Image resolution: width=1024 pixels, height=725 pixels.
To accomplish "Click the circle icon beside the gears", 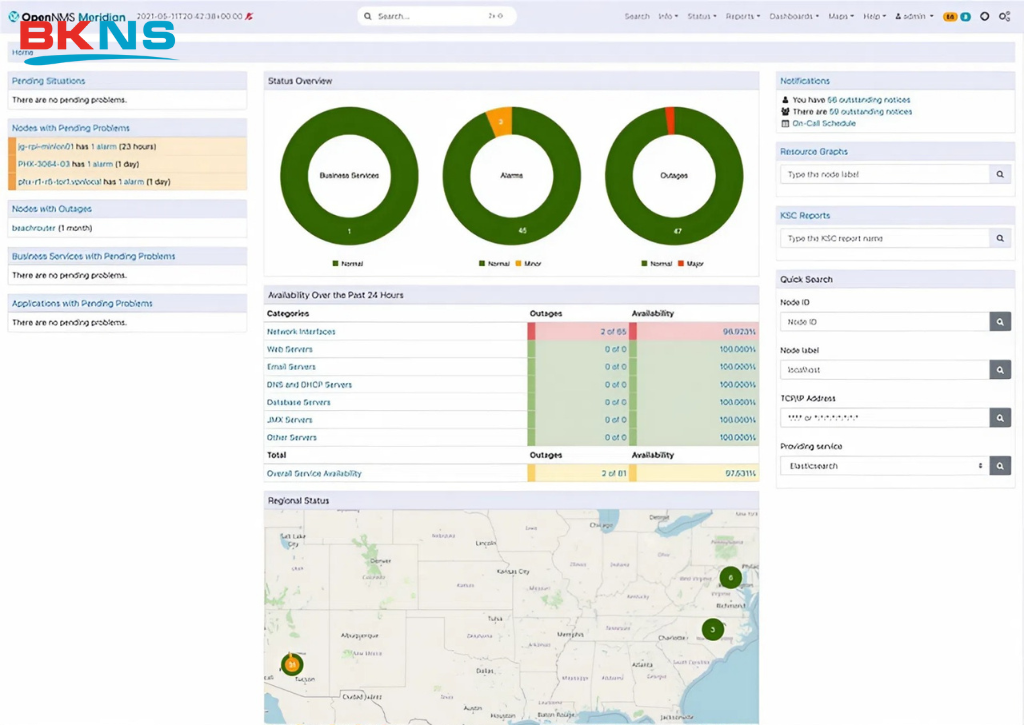I will [984, 17].
